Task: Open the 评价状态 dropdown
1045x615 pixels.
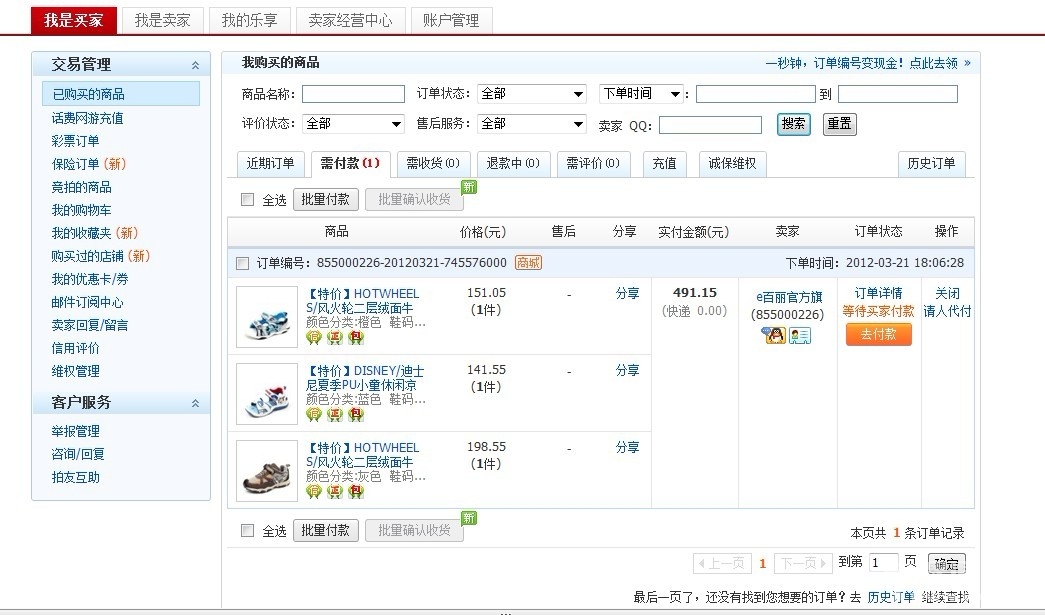Action: pyautogui.click(x=353, y=124)
